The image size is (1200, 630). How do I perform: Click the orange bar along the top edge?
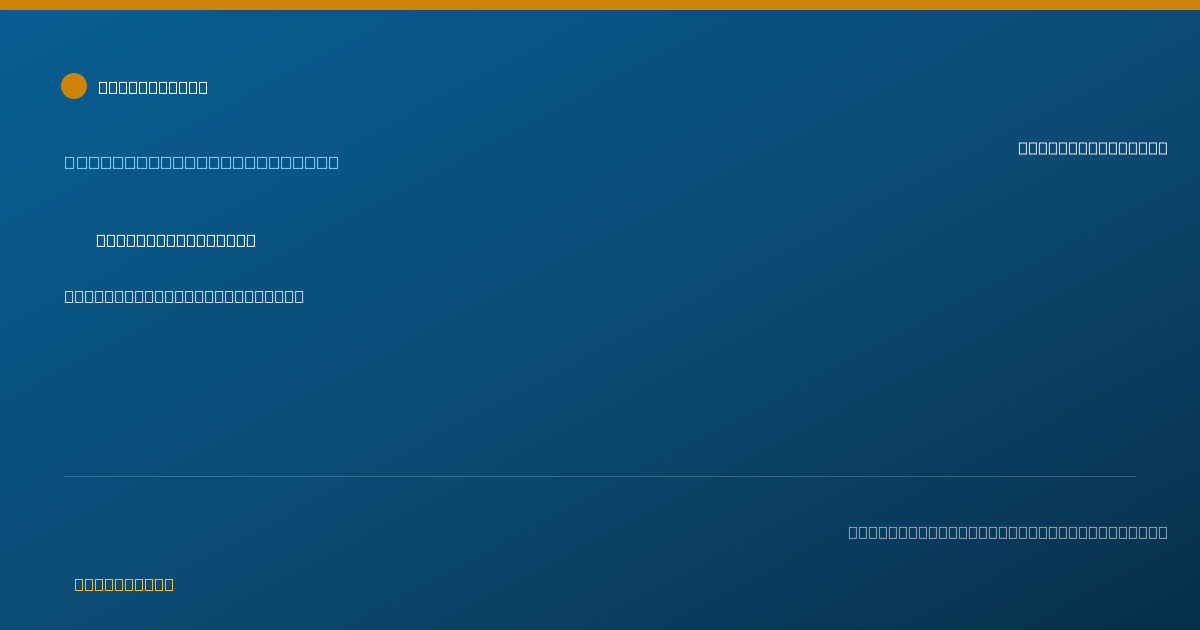click(x=600, y=5)
